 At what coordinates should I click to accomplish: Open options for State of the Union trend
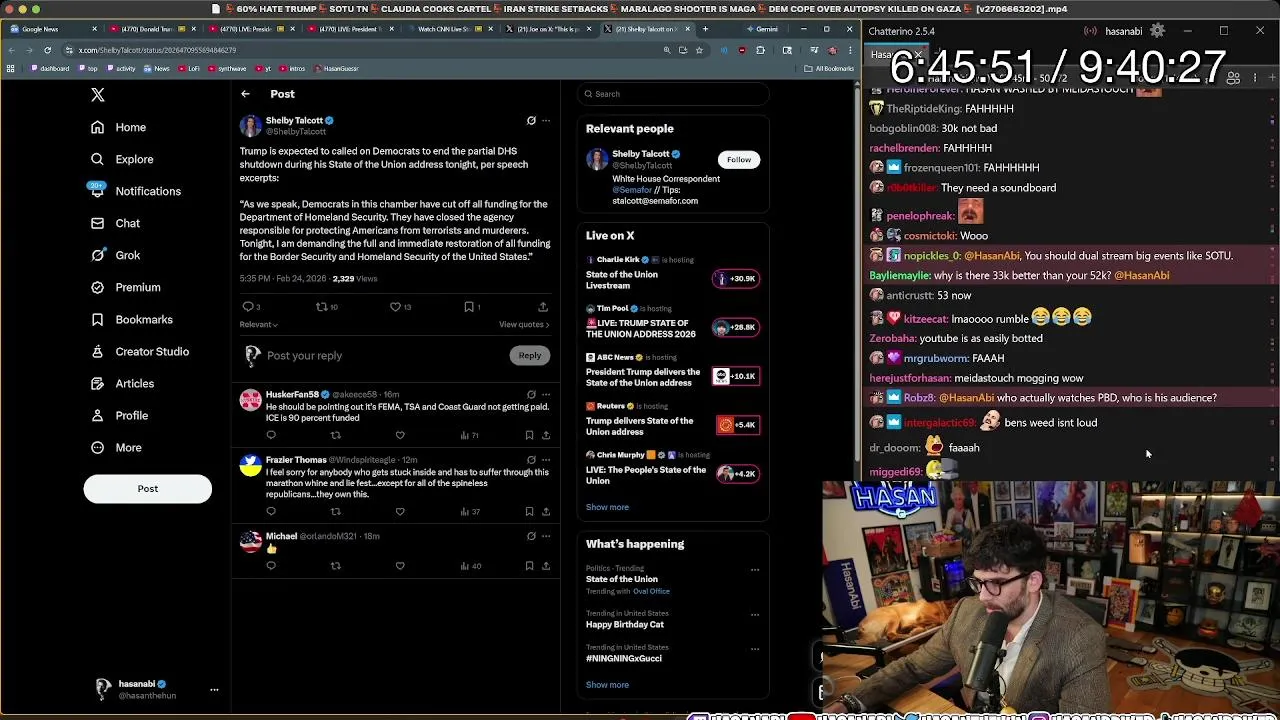point(755,570)
